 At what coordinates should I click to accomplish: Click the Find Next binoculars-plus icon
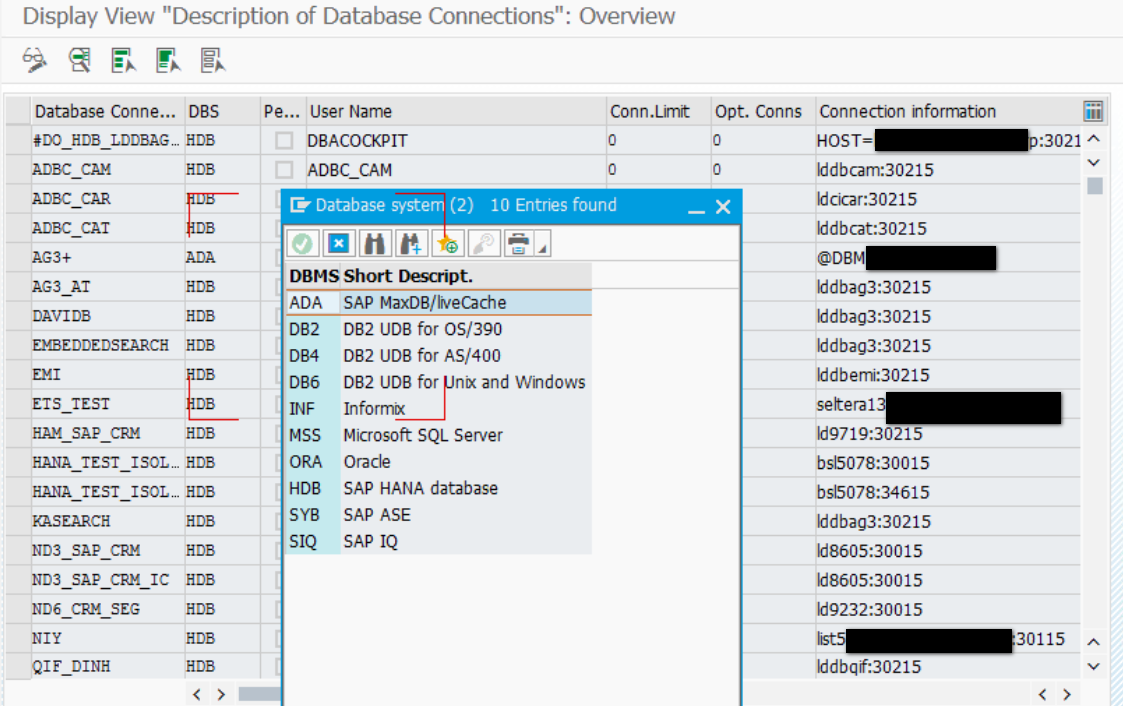411,243
